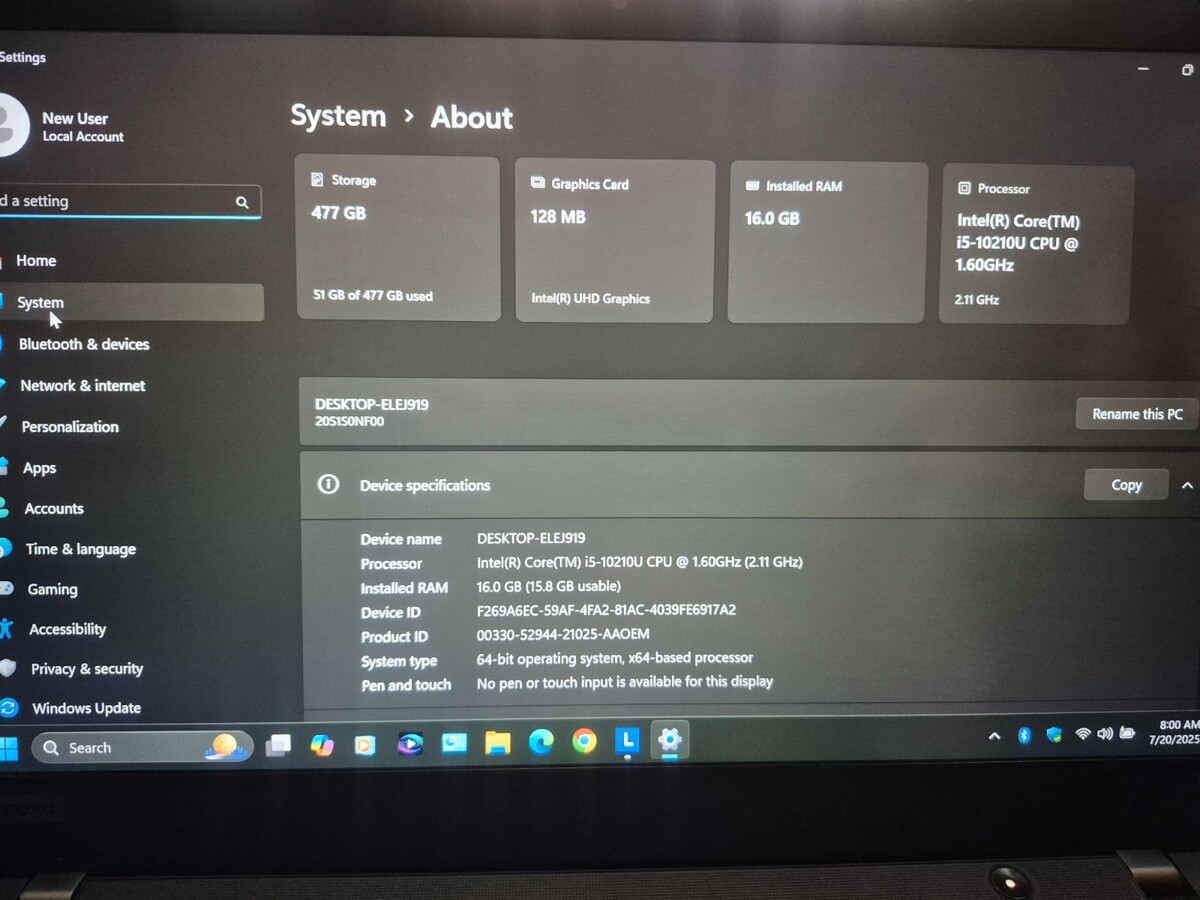
Task: Click the Product ID value 00330-52944-21025-AAOEM
Action: click(x=563, y=634)
